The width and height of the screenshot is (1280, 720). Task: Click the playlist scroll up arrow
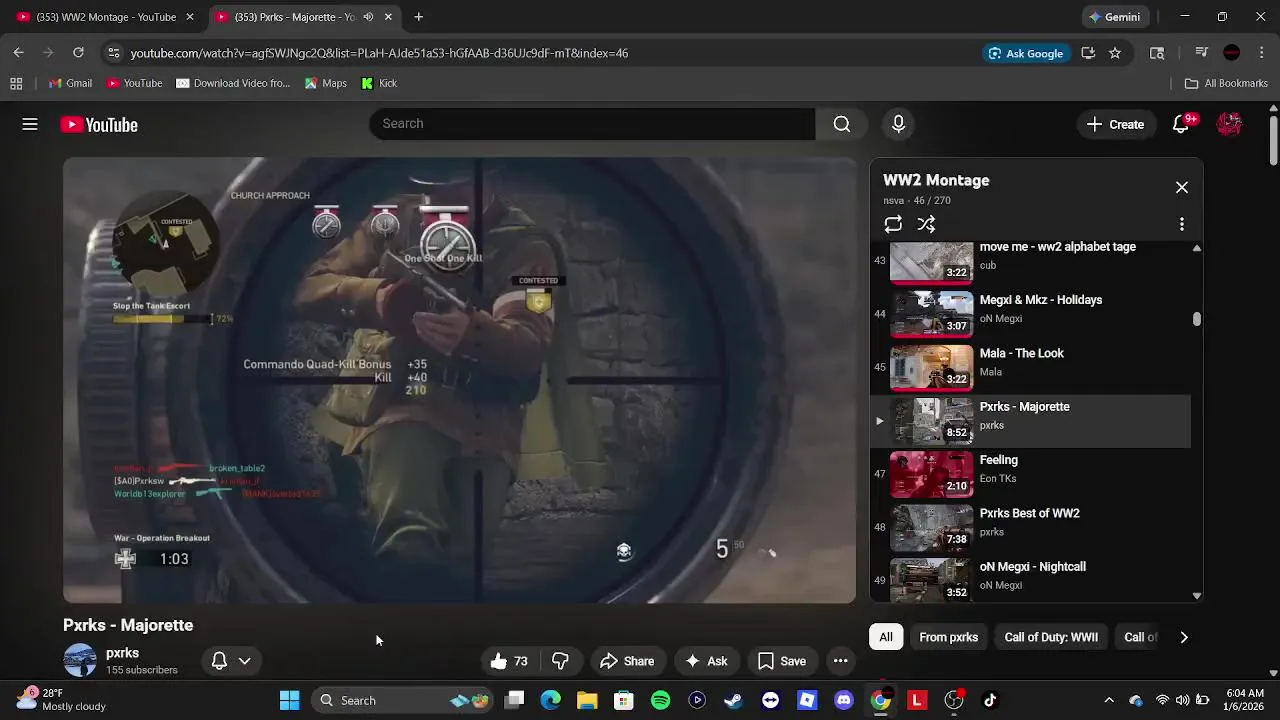1197,248
